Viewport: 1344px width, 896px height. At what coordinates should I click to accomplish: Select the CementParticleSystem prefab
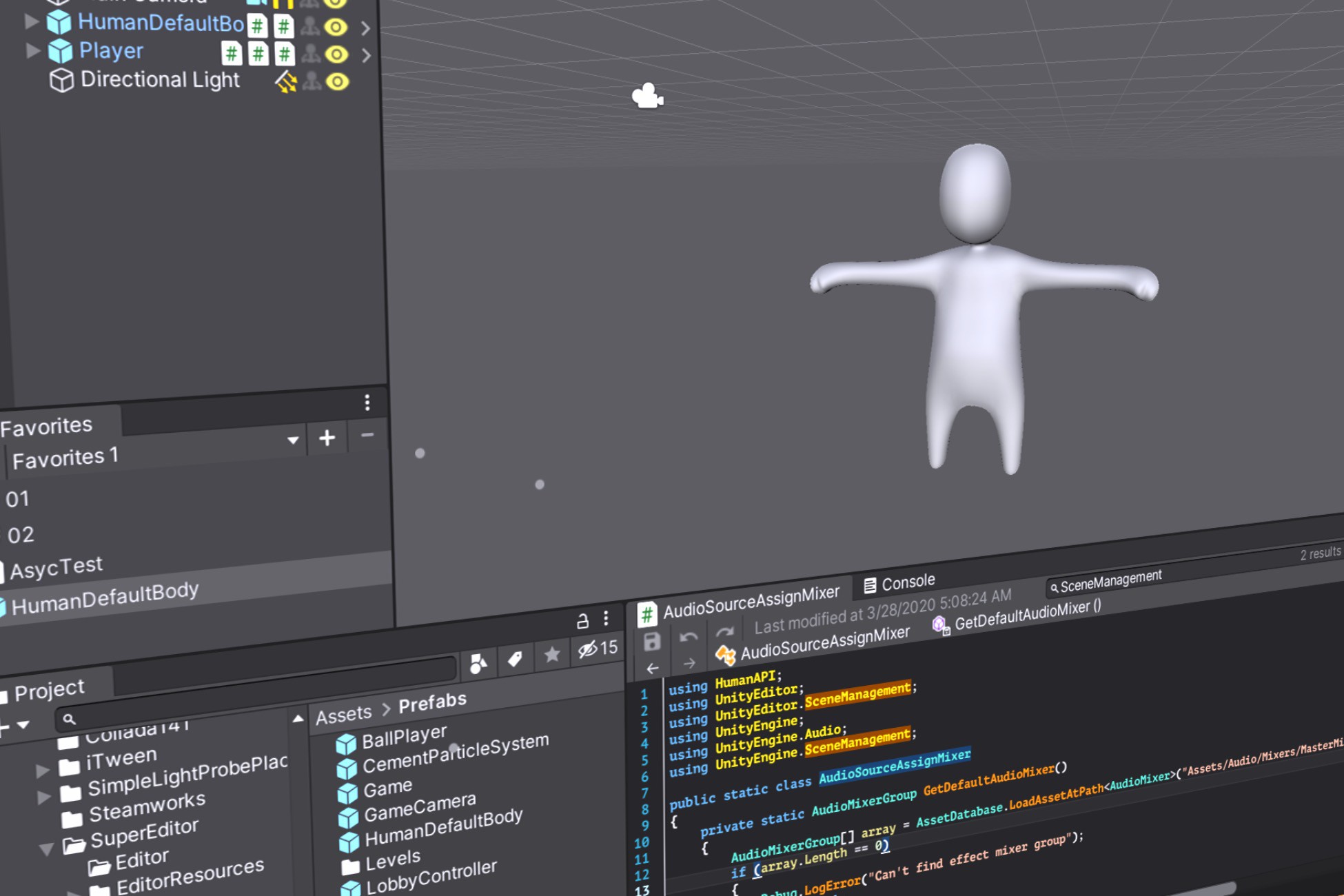[456, 753]
